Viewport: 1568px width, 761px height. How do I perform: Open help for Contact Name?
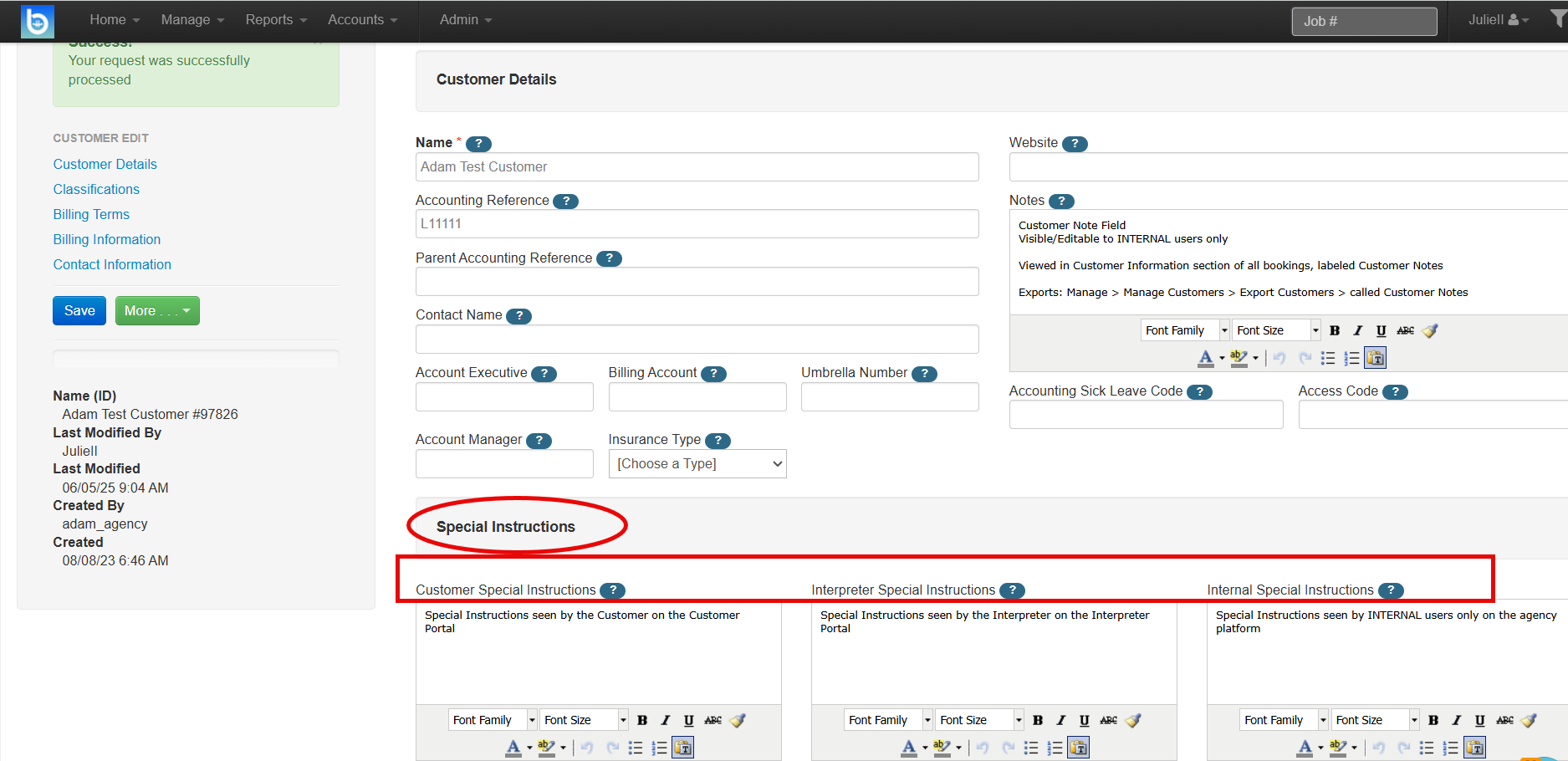519,316
